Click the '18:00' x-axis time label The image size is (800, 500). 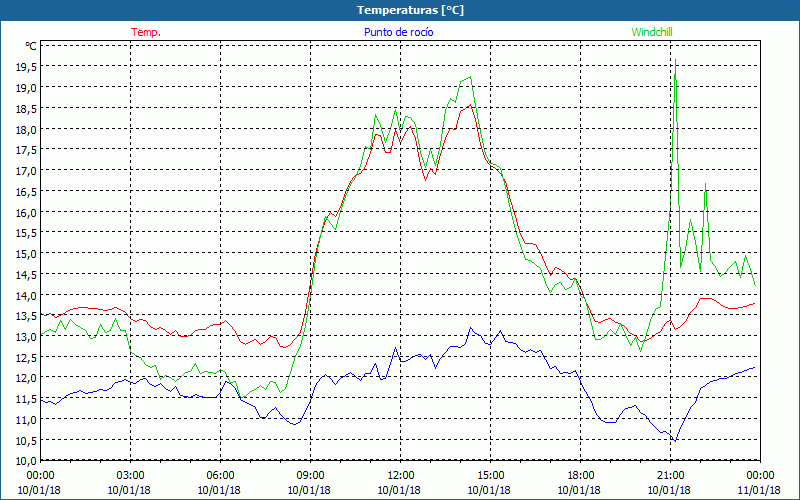[581, 476]
